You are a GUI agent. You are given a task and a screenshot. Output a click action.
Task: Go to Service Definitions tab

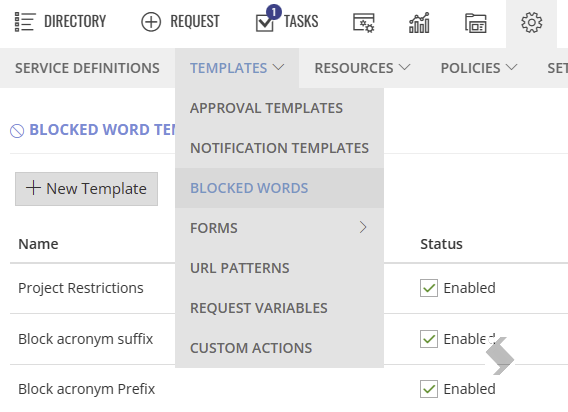pos(87,68)
